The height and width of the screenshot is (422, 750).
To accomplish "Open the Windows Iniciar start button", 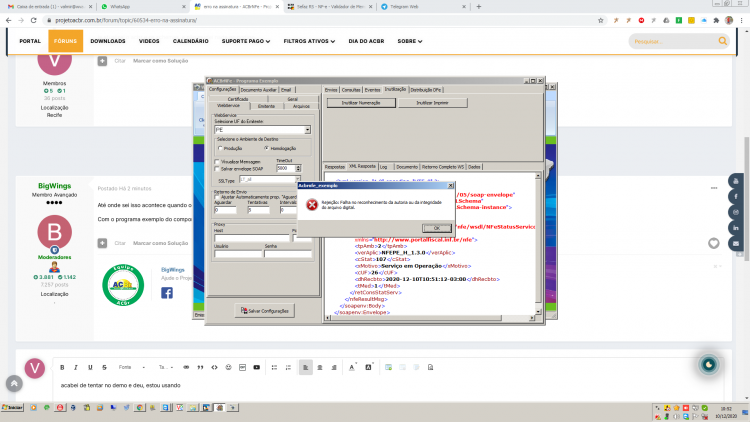I will click(x=12, y=408).
